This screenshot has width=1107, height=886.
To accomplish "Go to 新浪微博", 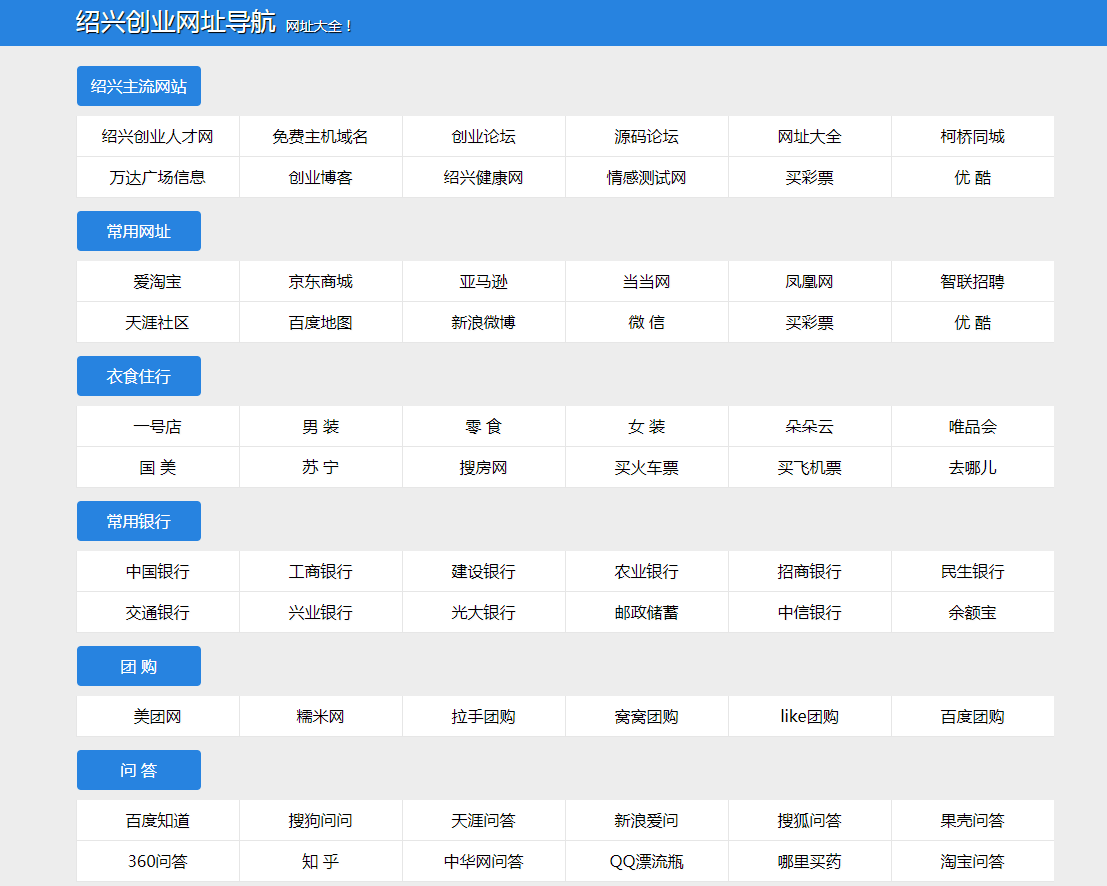I will pos(484,323).
